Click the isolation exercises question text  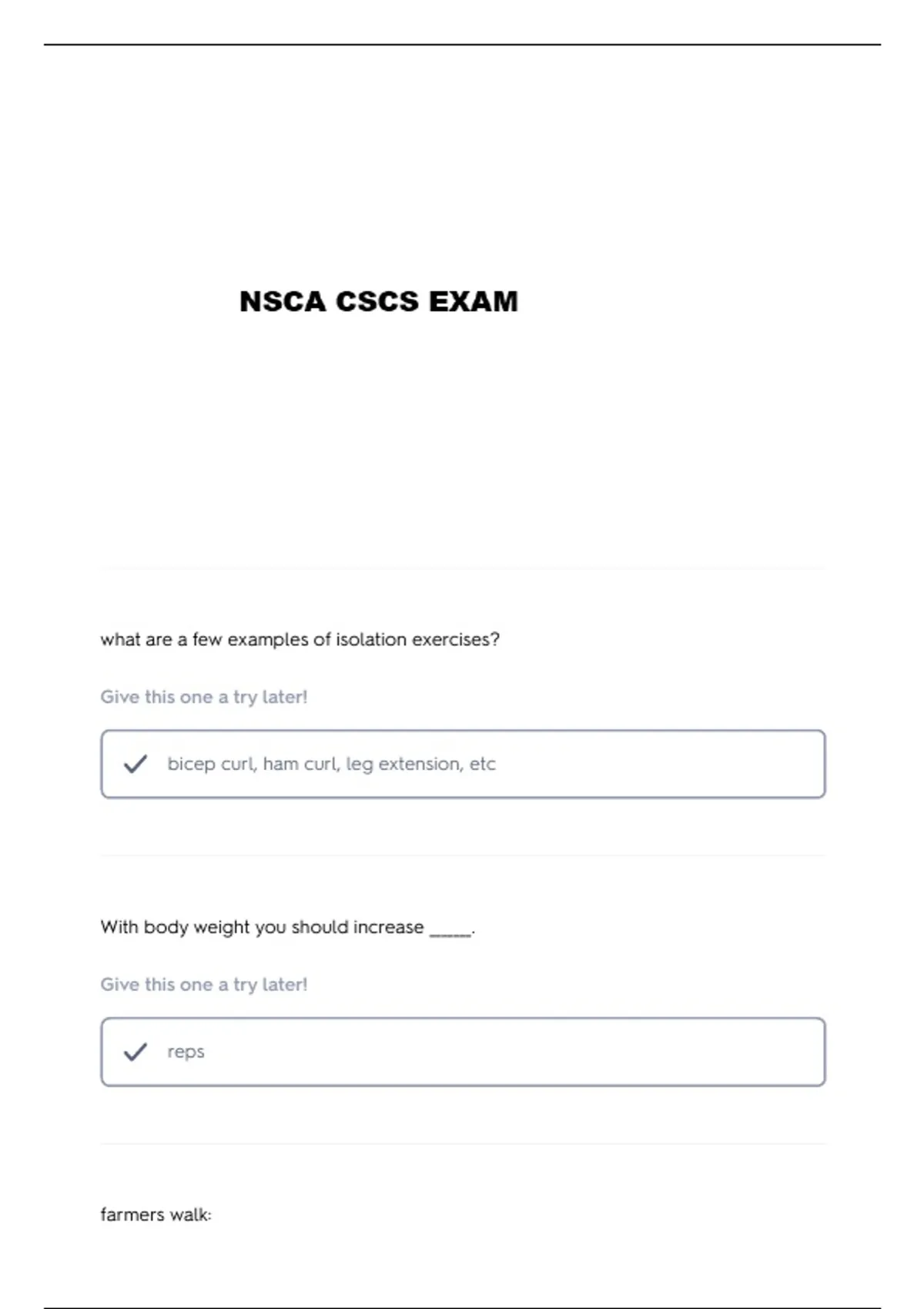point(300,640)
